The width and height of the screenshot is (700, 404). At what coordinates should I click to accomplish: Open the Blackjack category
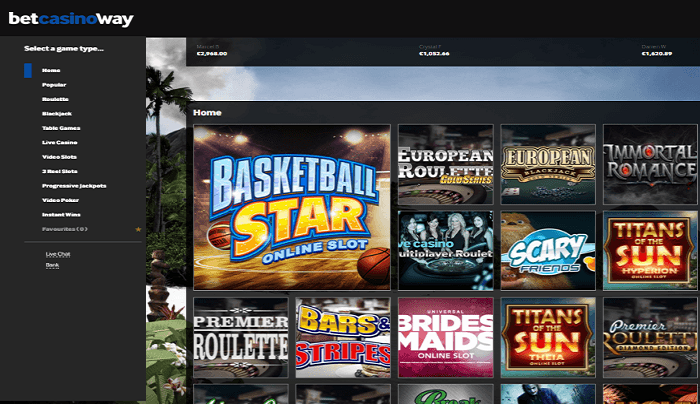(x=57, y=113)
